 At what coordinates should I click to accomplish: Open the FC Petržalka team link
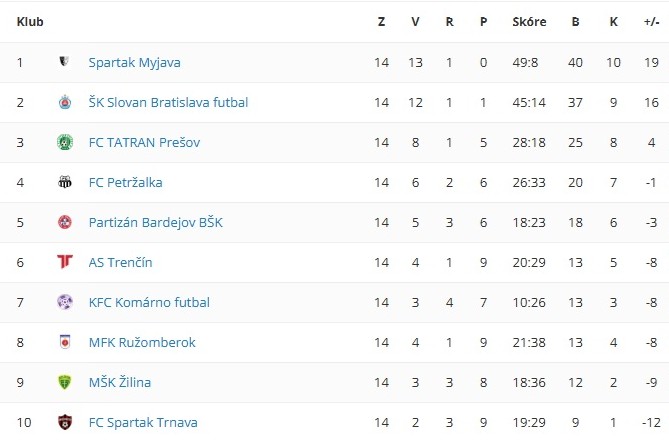pyautogui.click(x=125, y=182)
